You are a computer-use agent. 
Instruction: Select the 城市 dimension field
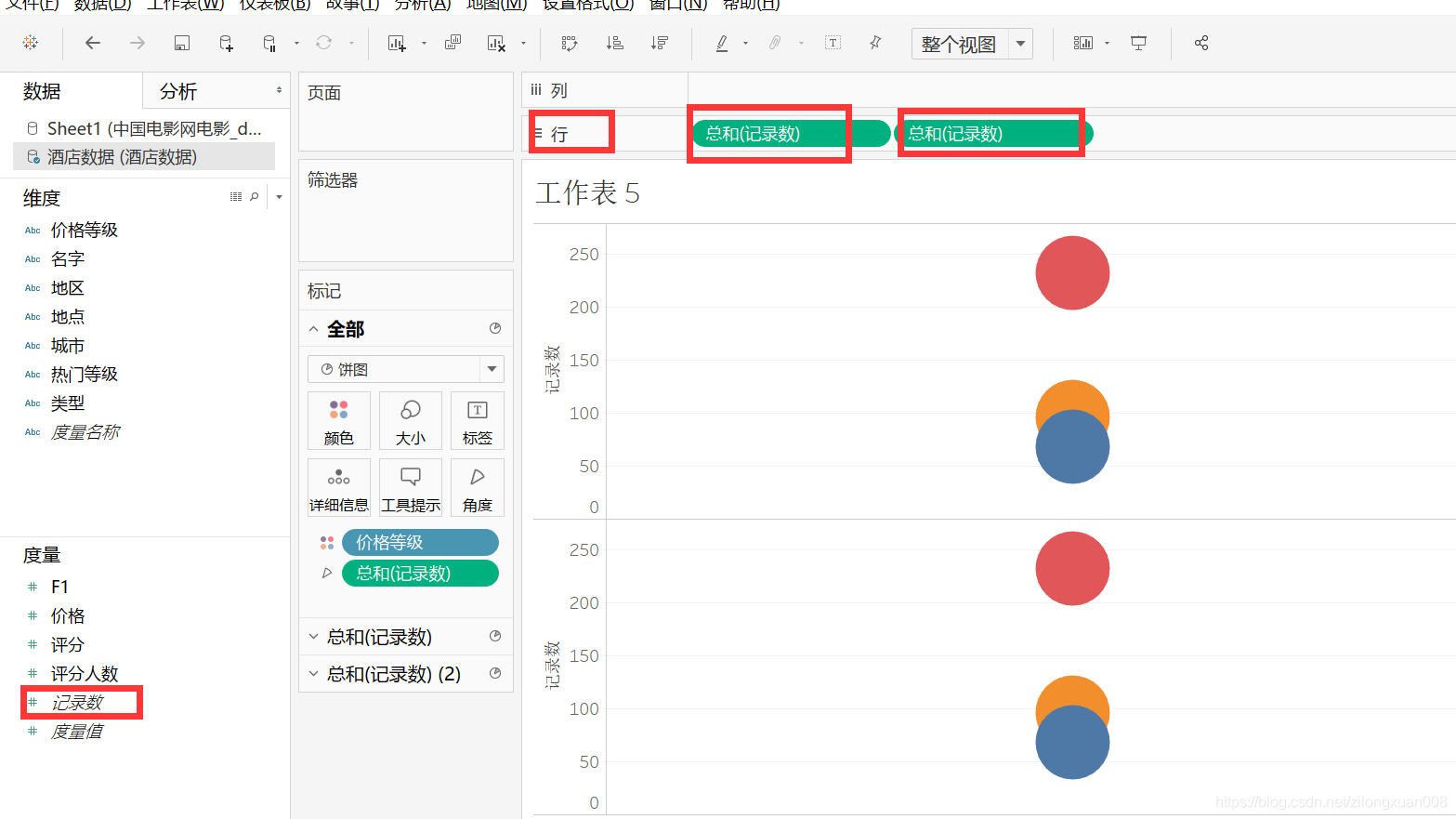(68, 346)
